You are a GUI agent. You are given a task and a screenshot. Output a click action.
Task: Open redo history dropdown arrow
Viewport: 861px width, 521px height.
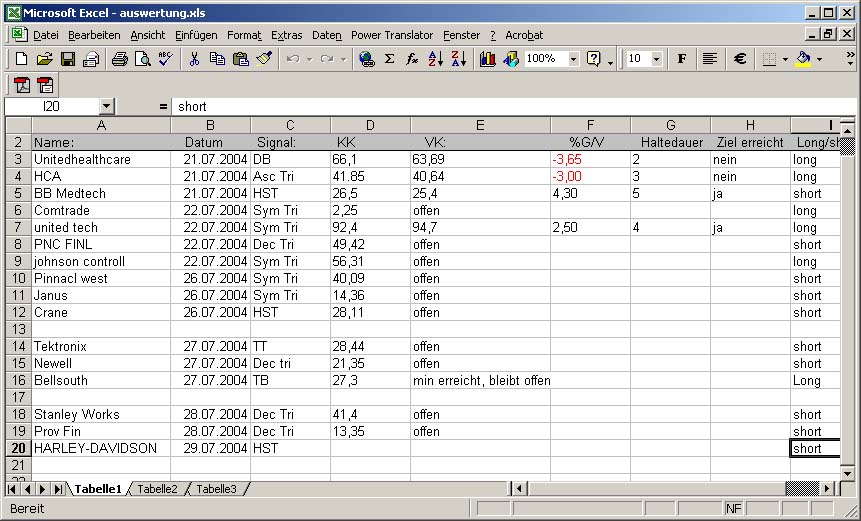[343, 59]
